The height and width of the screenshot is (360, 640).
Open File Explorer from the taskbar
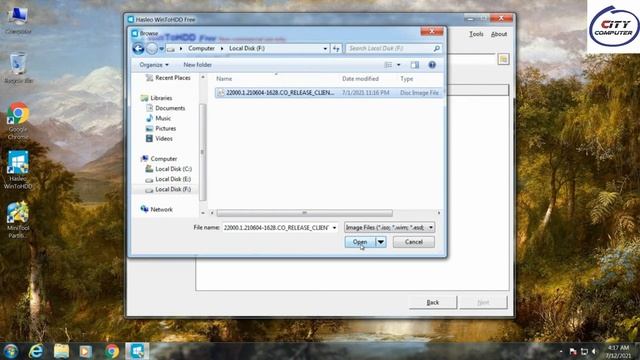click(x=61, y=351)
